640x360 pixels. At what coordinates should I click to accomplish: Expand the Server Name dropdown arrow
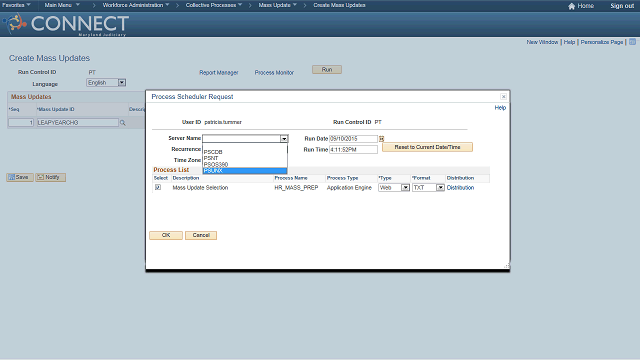[284, 139]
